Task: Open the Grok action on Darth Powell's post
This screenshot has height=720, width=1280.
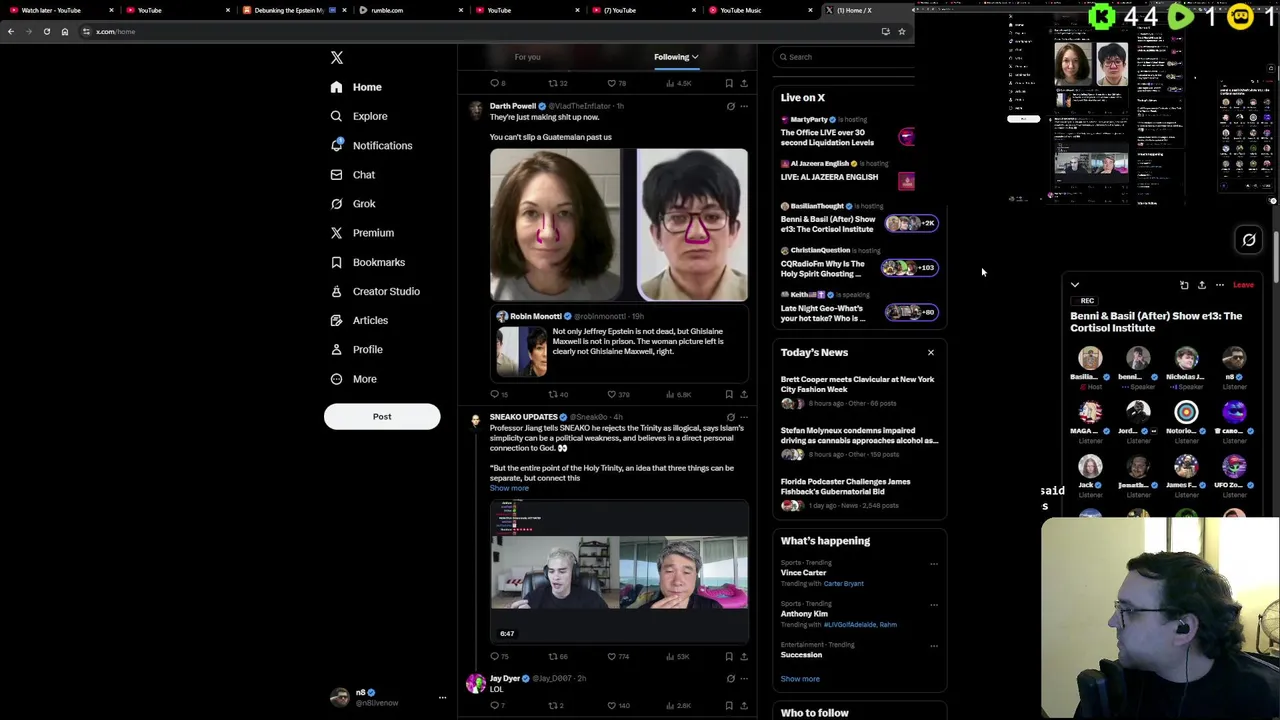Action: pos(730,106)
